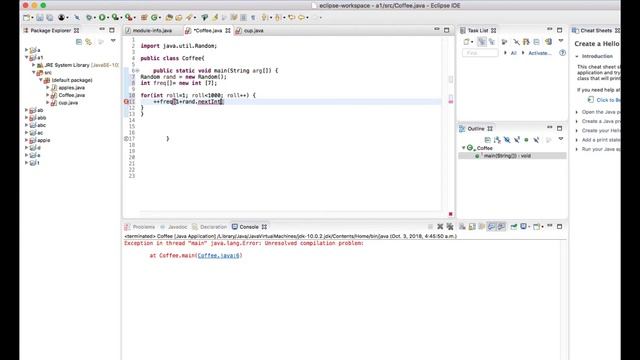Collapse the (default package) node

click(41, 80)
